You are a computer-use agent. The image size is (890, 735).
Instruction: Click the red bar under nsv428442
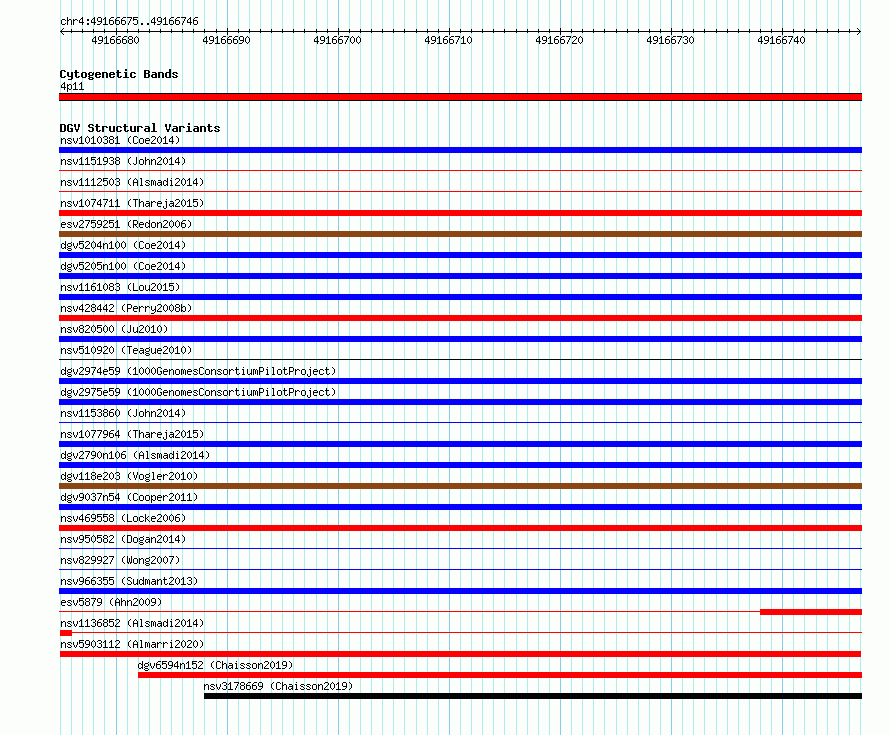pyautogui.click(x=460, y=318)
